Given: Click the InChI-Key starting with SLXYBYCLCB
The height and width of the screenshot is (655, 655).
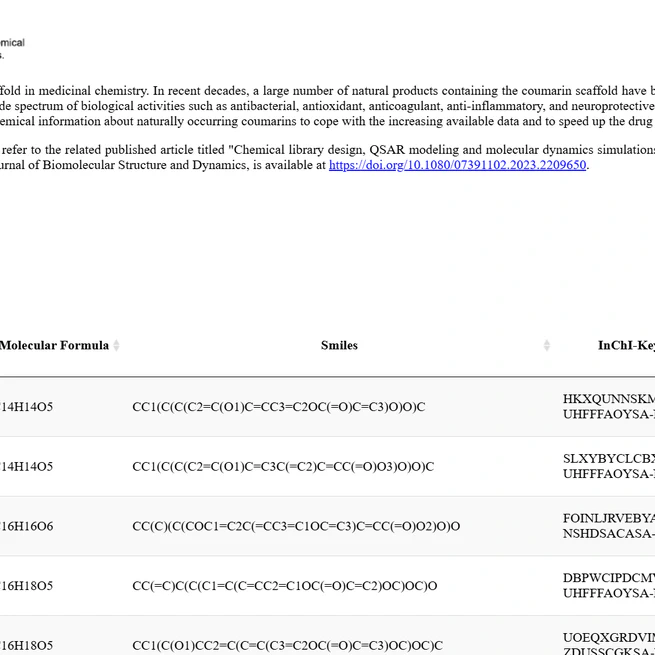Looking at the screenshot, I should 608,459.
